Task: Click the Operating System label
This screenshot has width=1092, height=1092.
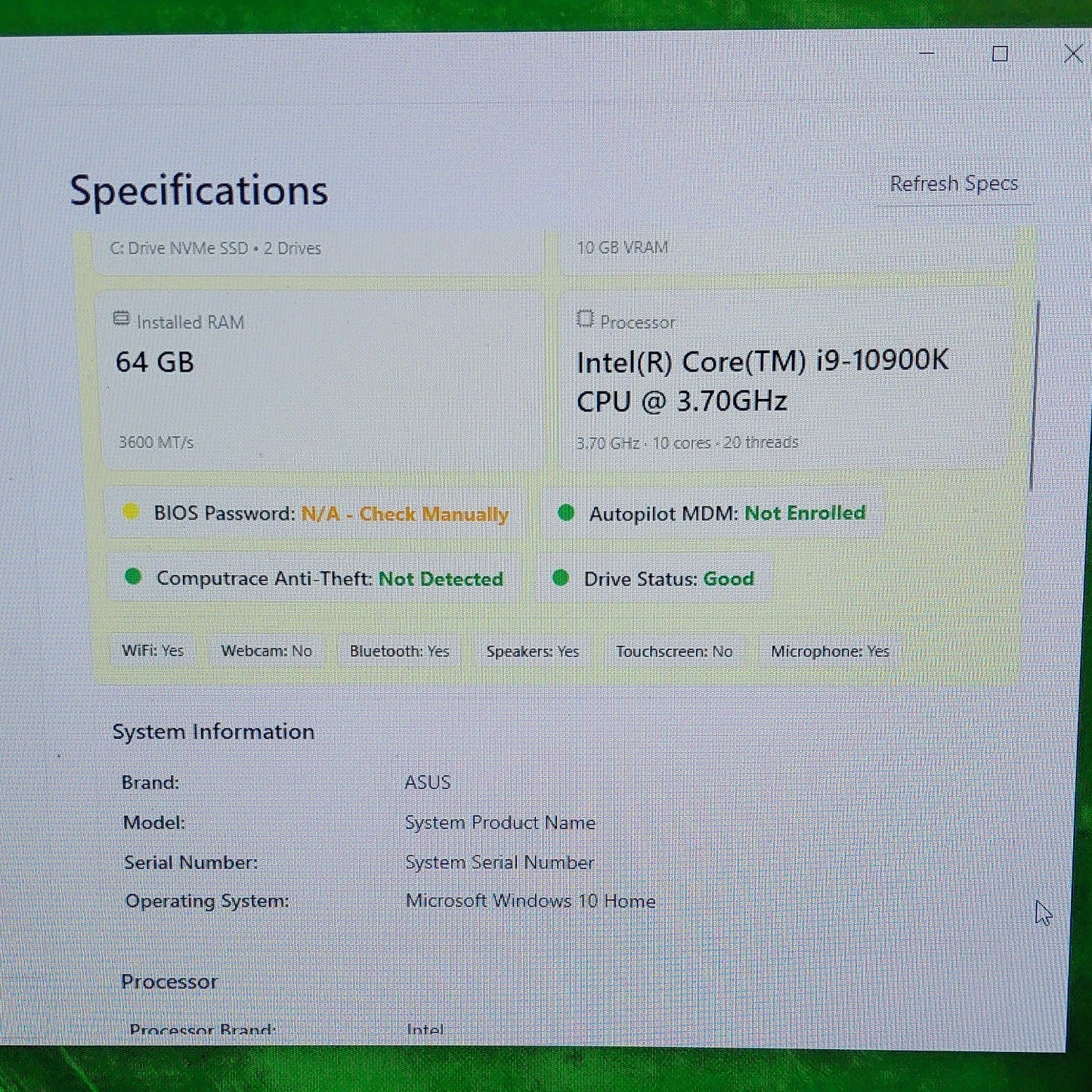Action: click(207, 901)
